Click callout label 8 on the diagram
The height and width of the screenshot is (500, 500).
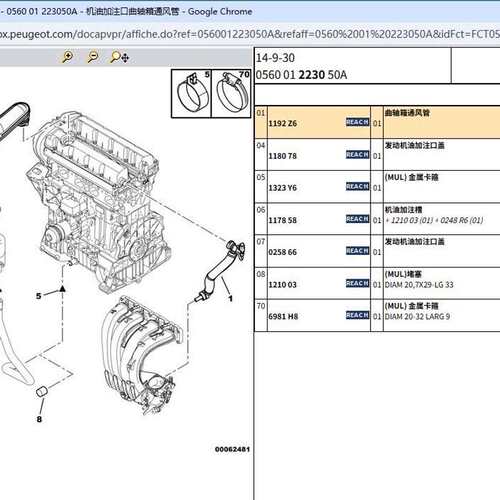coord(39,419)
